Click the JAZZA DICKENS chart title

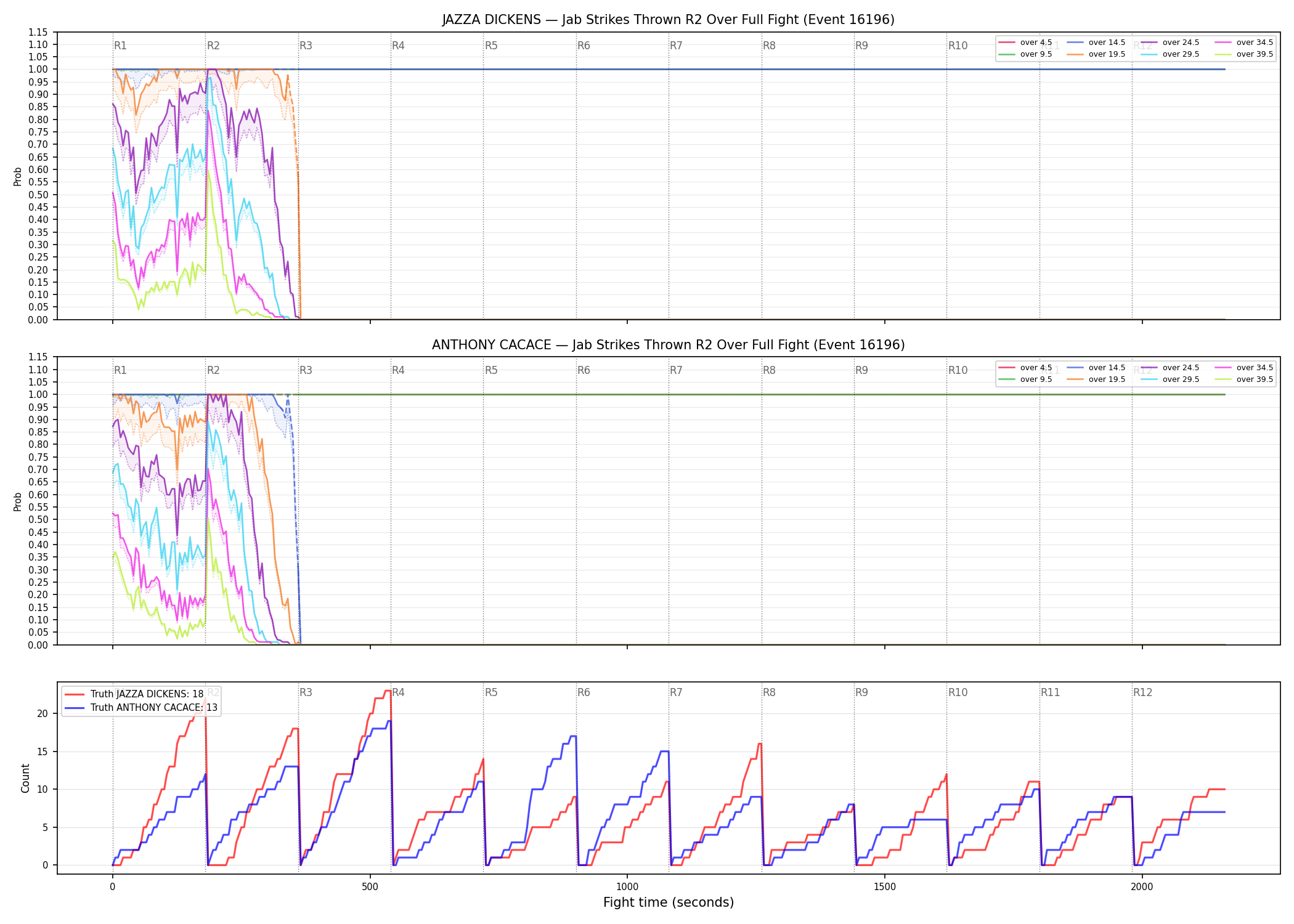click(x=668, y=20)
